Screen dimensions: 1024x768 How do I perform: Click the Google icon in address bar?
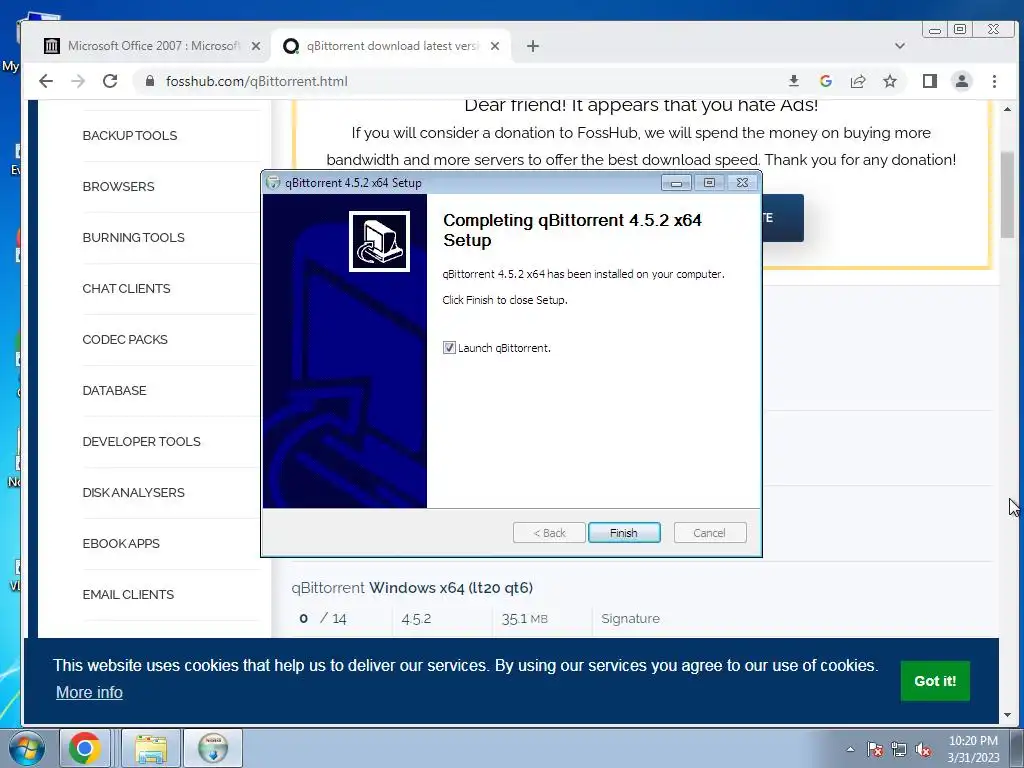point(825,81)
